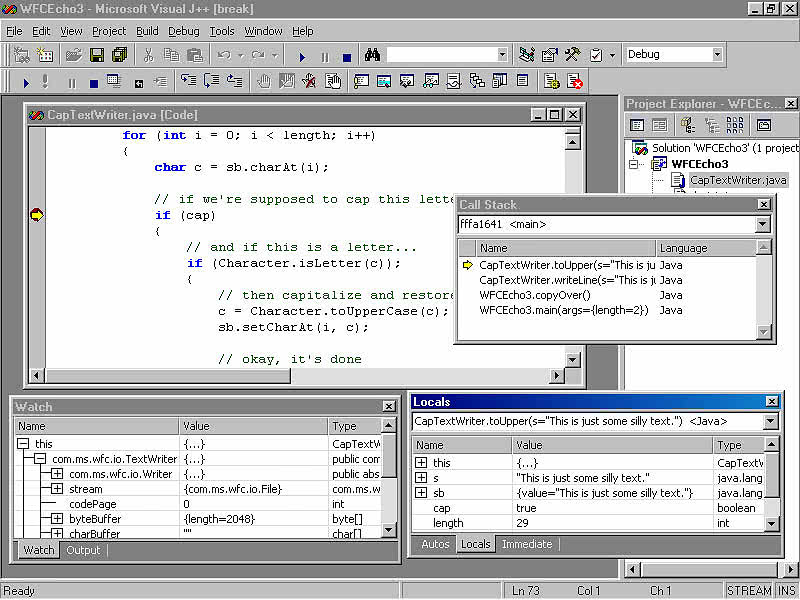Click the Add Item toolbar icon
Screen dimensions: 800x600
44,55
